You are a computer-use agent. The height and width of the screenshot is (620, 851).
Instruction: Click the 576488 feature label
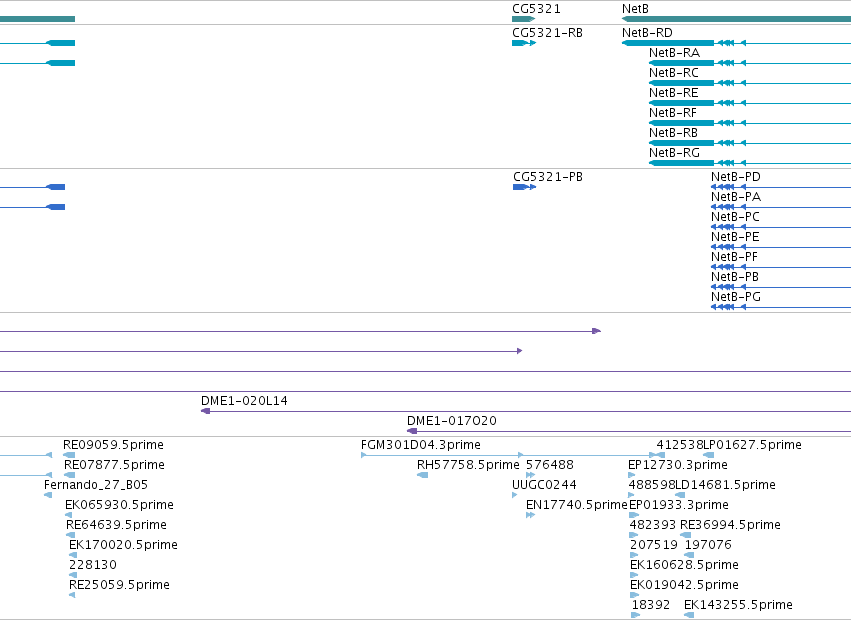550,465
